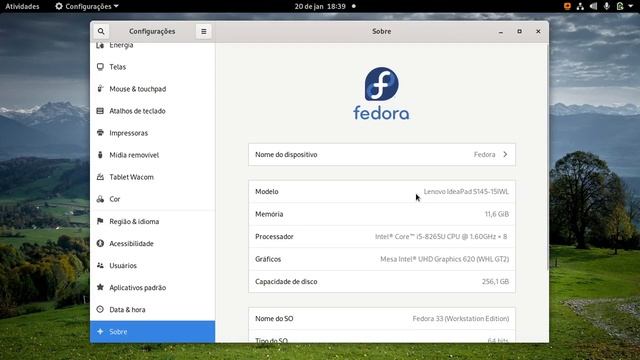Click the accessibility icon

100,243
